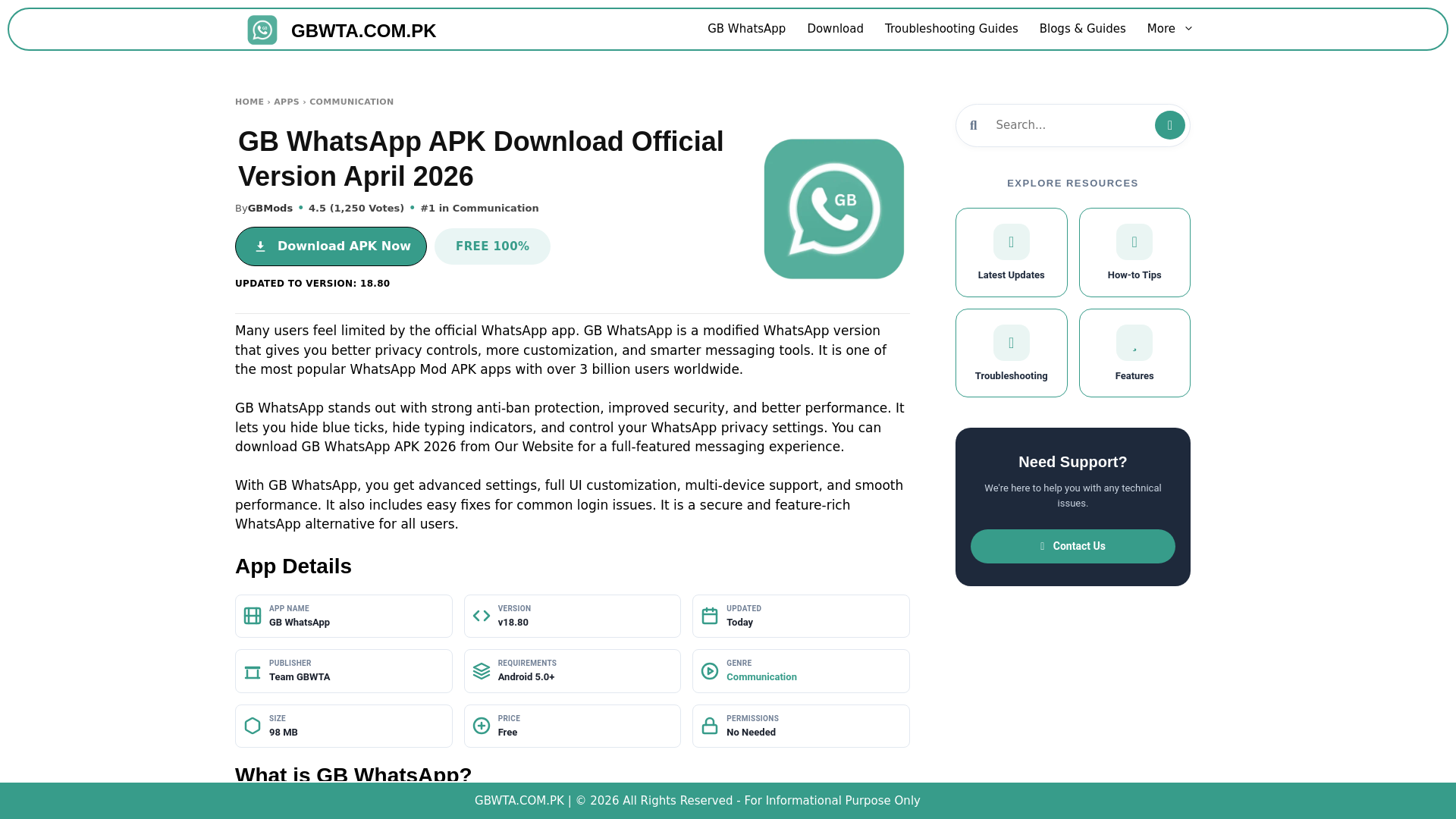
Task: Click the GBMods author name
Action: (x=270, y=209)
